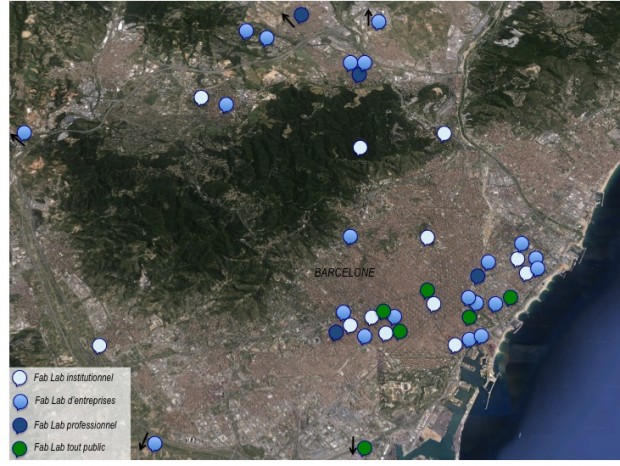620x466 pixels.
Task: Click the isolated white marker in the dark forested hills
Action: [x=360, y=147]
